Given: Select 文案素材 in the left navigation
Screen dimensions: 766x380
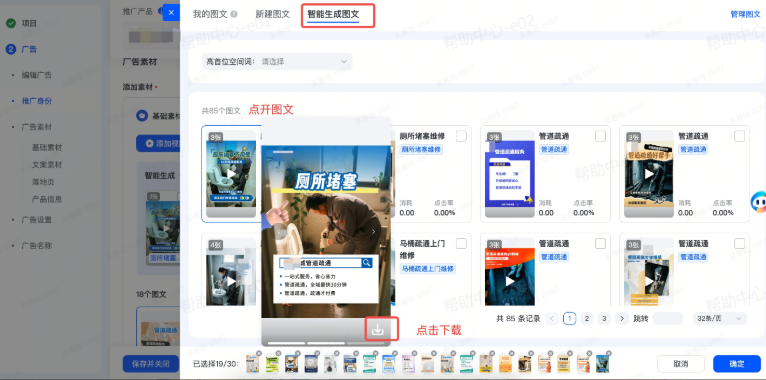Looking at the screenshot, I should point(47,165).
